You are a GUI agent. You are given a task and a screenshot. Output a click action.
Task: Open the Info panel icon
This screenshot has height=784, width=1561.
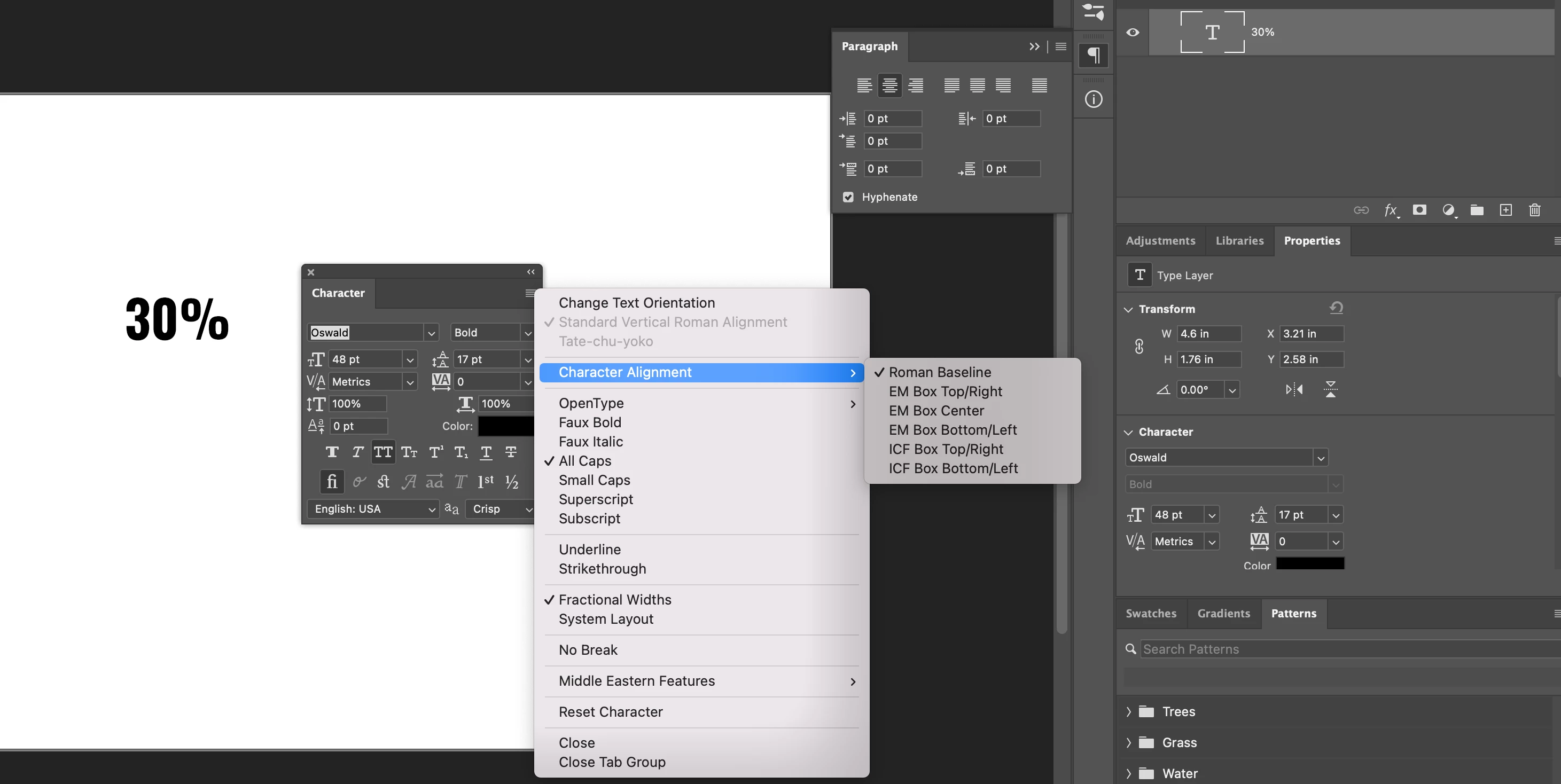click(x=1093, y=99)
